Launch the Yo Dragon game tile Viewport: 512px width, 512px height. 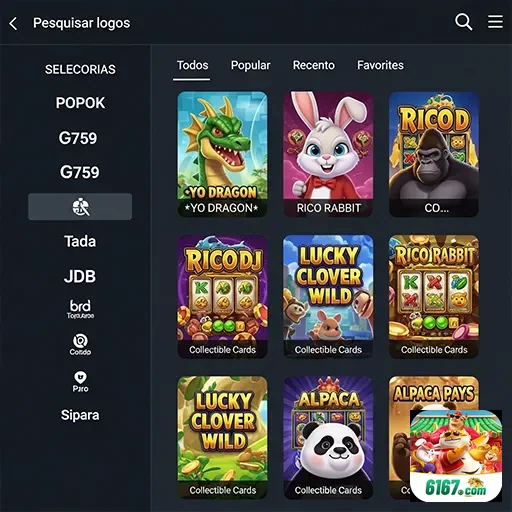222,154
